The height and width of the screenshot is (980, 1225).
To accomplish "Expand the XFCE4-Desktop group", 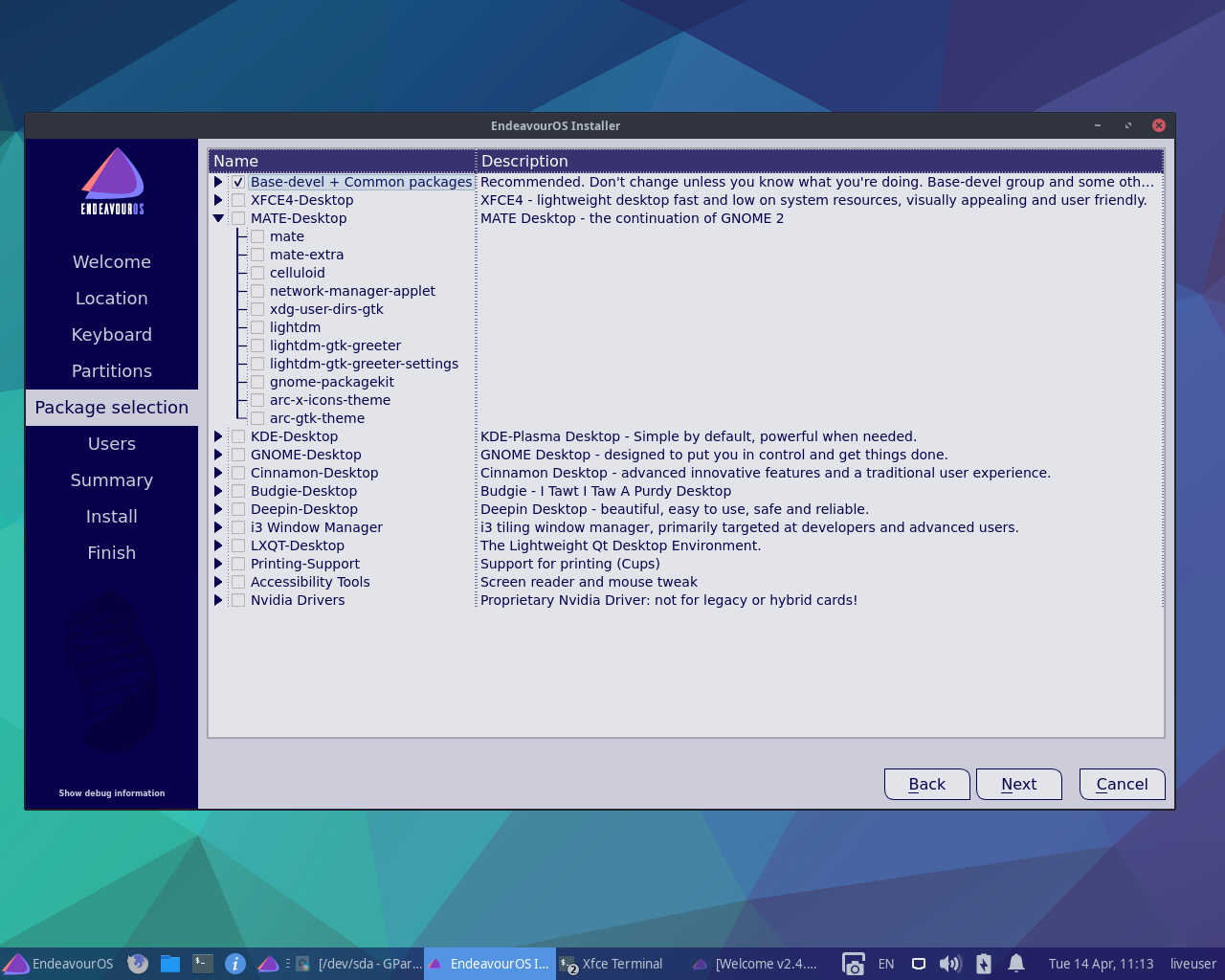I will [x=218, y=200].
